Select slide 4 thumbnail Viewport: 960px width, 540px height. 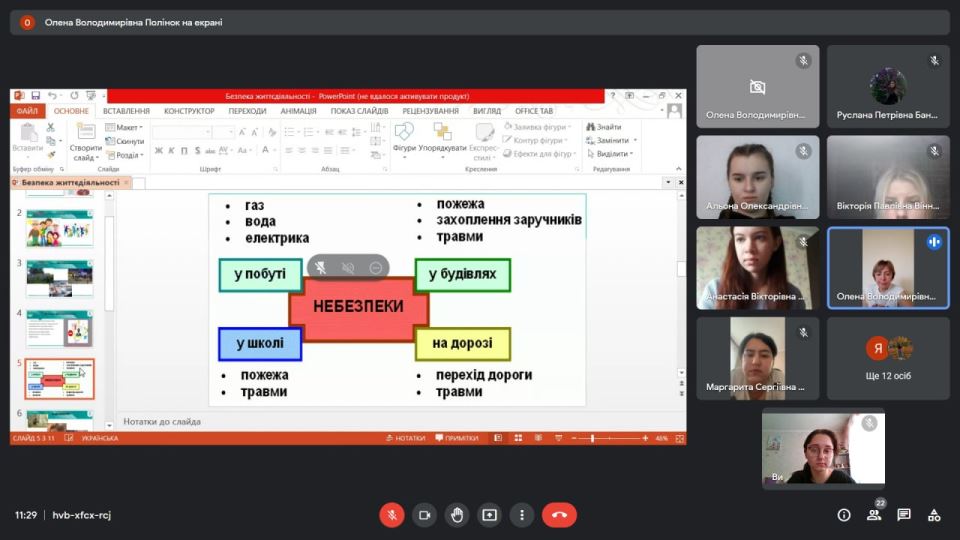tap(59, 329)
